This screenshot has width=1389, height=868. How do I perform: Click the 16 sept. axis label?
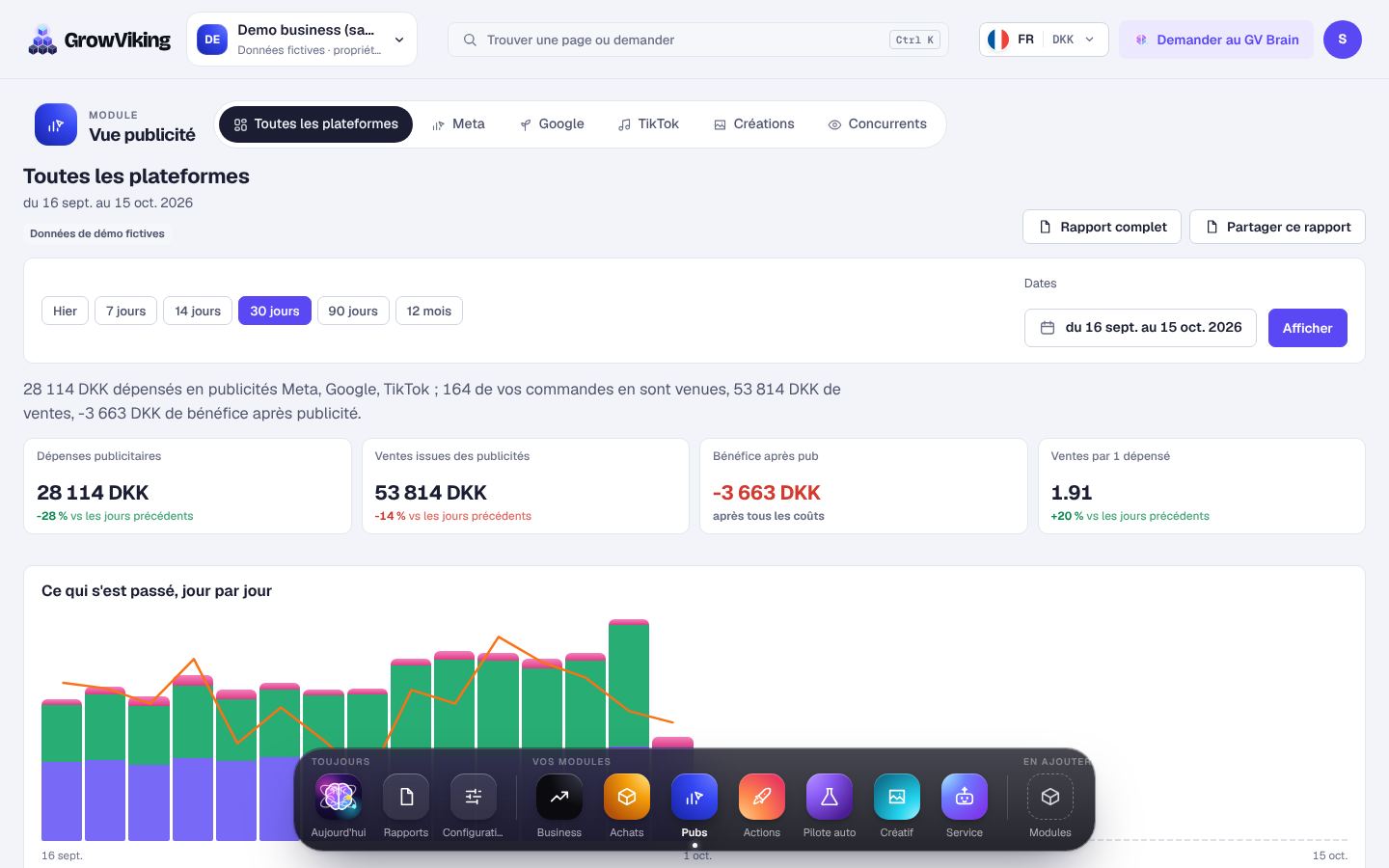(62, 855)
